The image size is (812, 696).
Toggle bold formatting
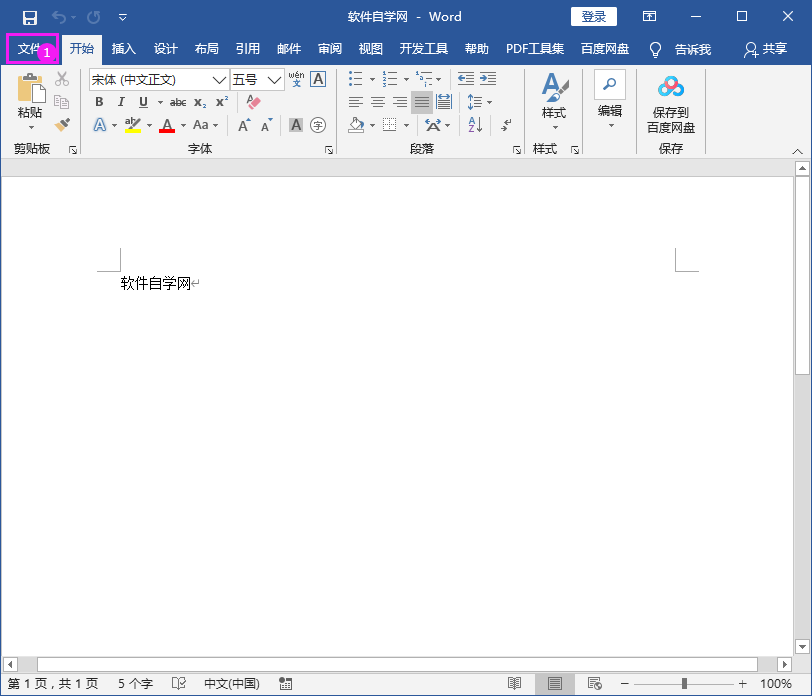[x=99, y=102]
